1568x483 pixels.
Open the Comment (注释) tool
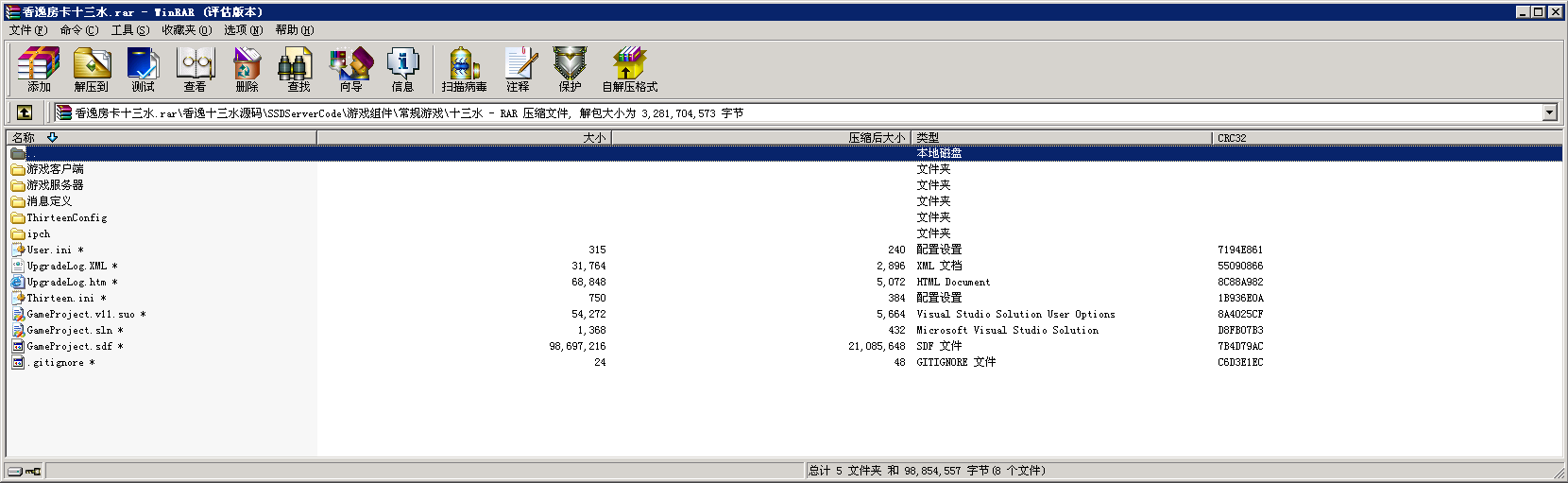(x=518, y=69)
